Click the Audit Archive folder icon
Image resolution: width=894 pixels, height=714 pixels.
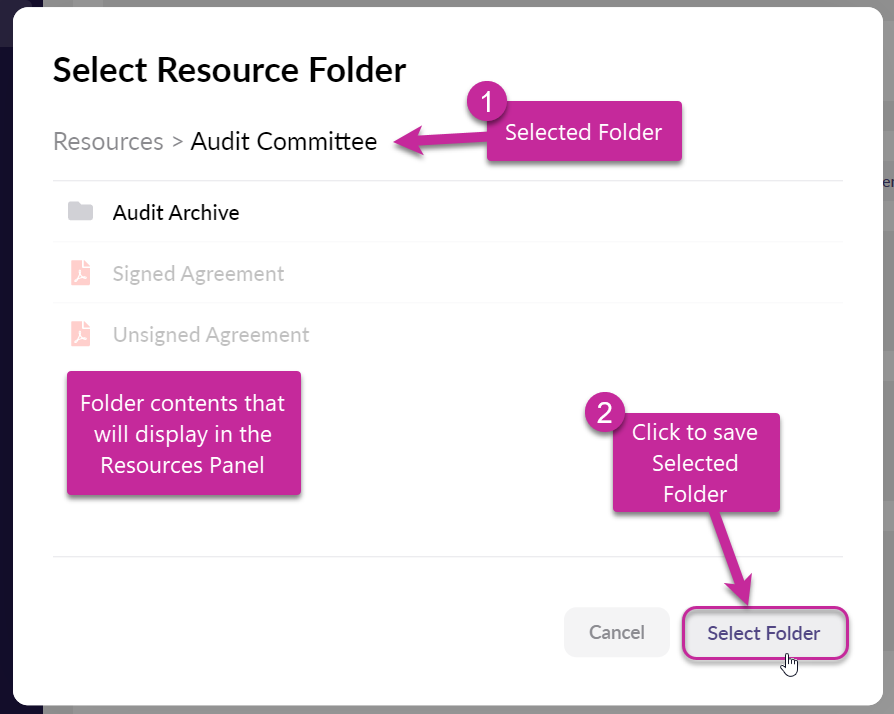coord(80,212)
